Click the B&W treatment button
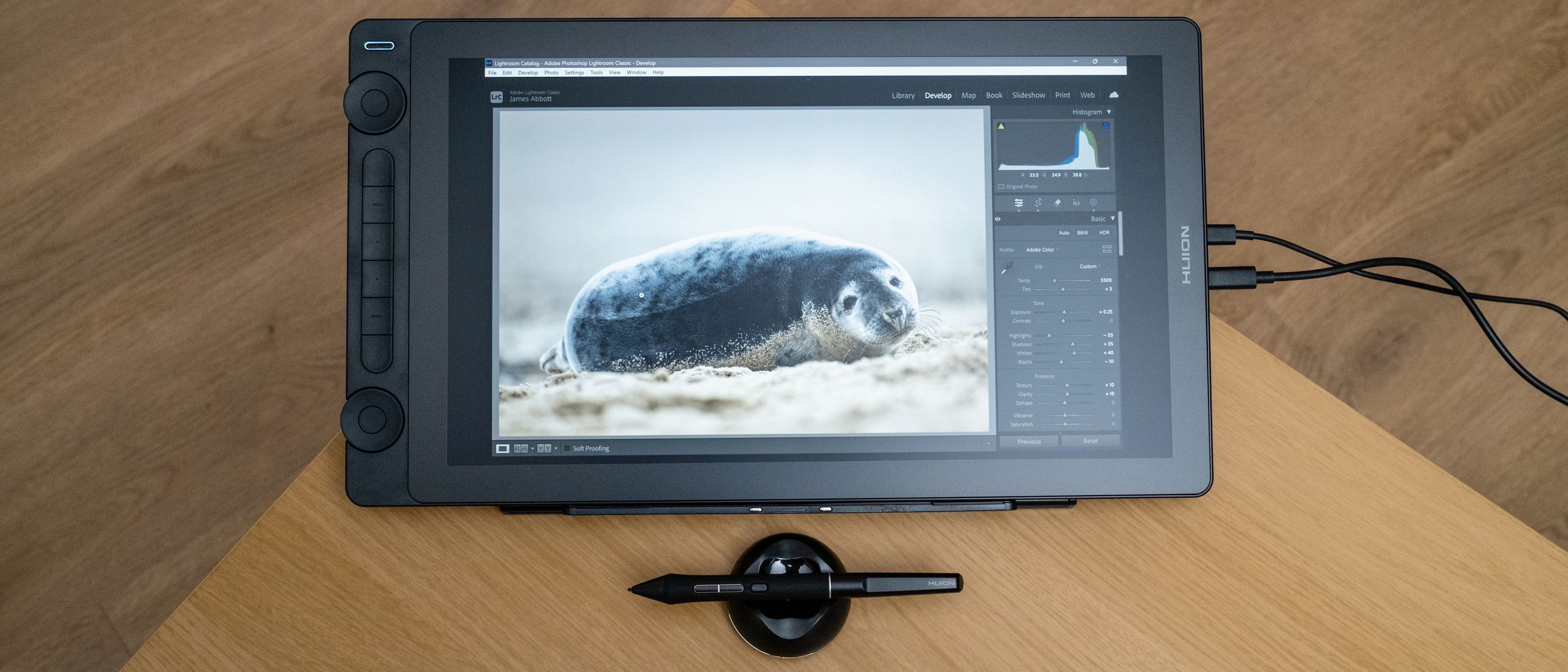 (x=1082, y=233)
